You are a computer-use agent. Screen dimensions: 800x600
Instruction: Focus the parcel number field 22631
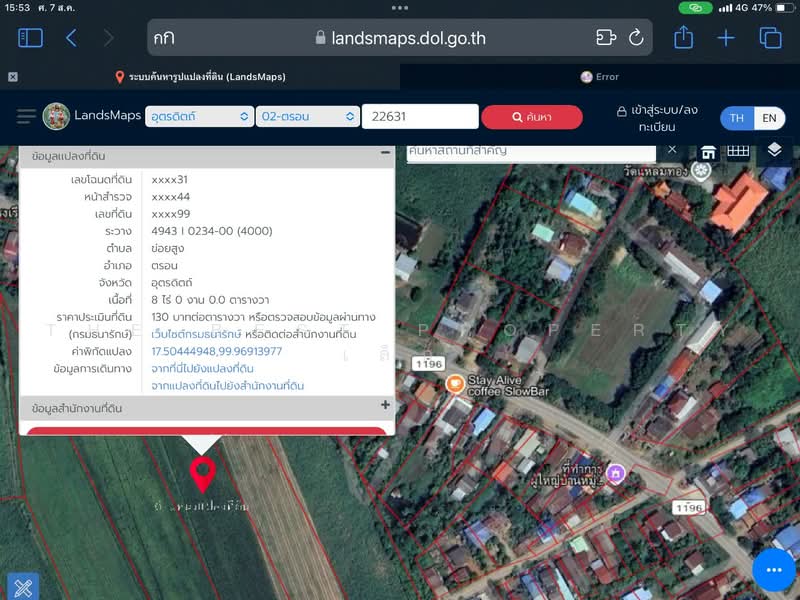[420, 116]
